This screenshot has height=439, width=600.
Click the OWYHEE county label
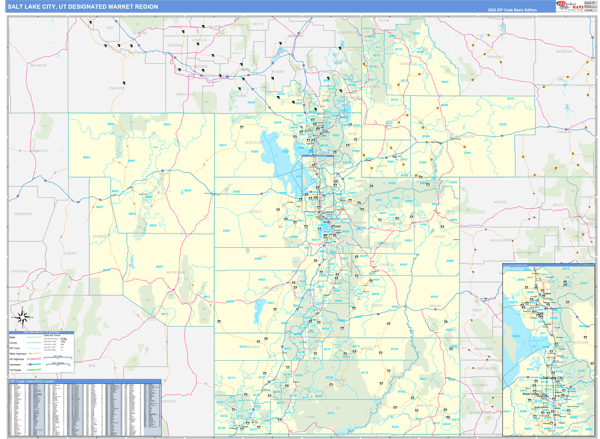click(117, 88)
